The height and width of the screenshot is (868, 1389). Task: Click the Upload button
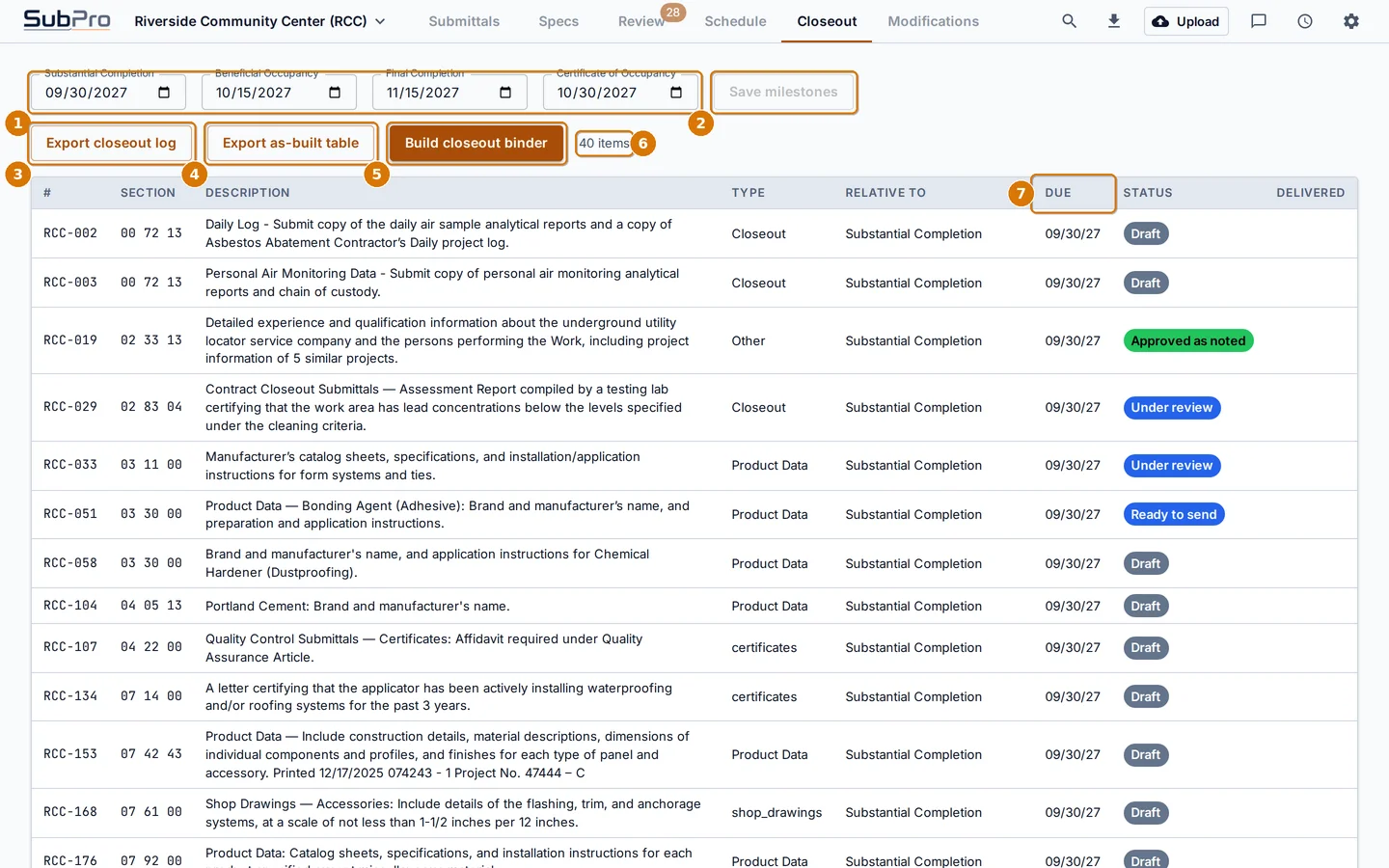pyautogui.click(x=1186, y=21)
